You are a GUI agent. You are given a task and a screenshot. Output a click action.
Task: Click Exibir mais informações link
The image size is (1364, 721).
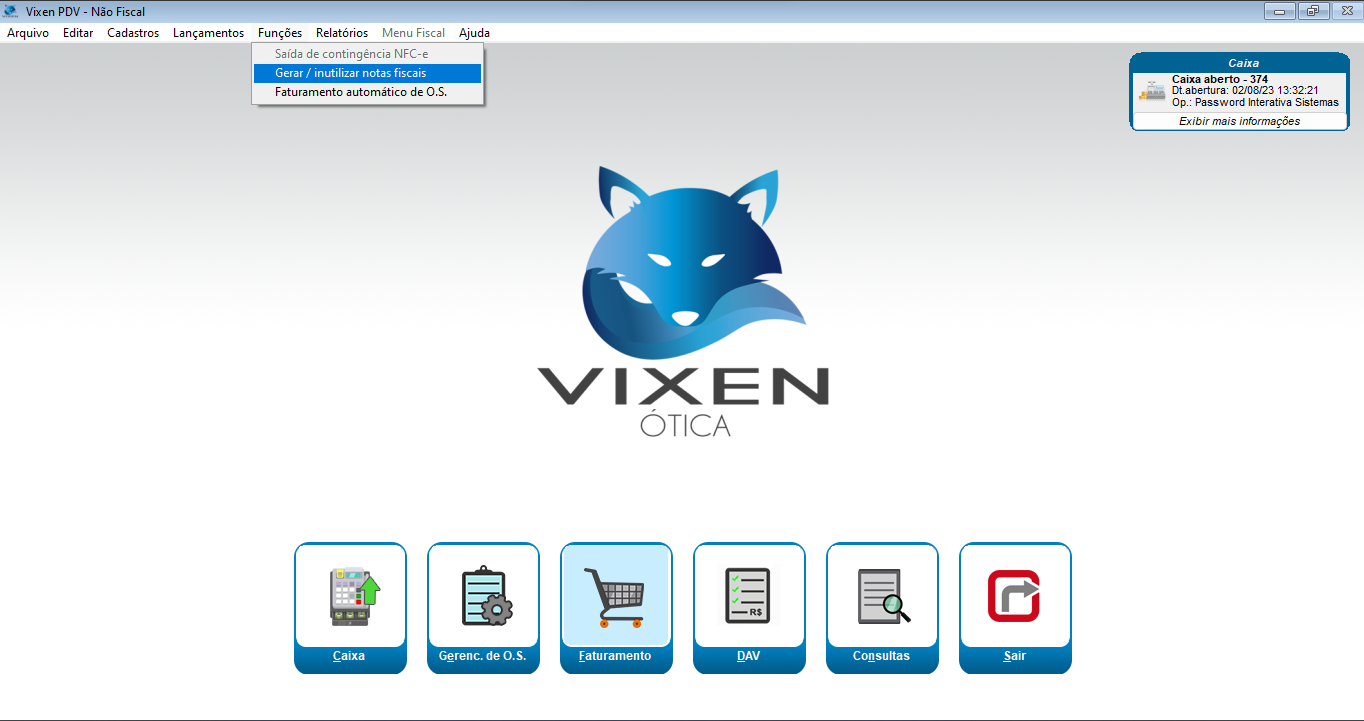(x=1239, y=121)
